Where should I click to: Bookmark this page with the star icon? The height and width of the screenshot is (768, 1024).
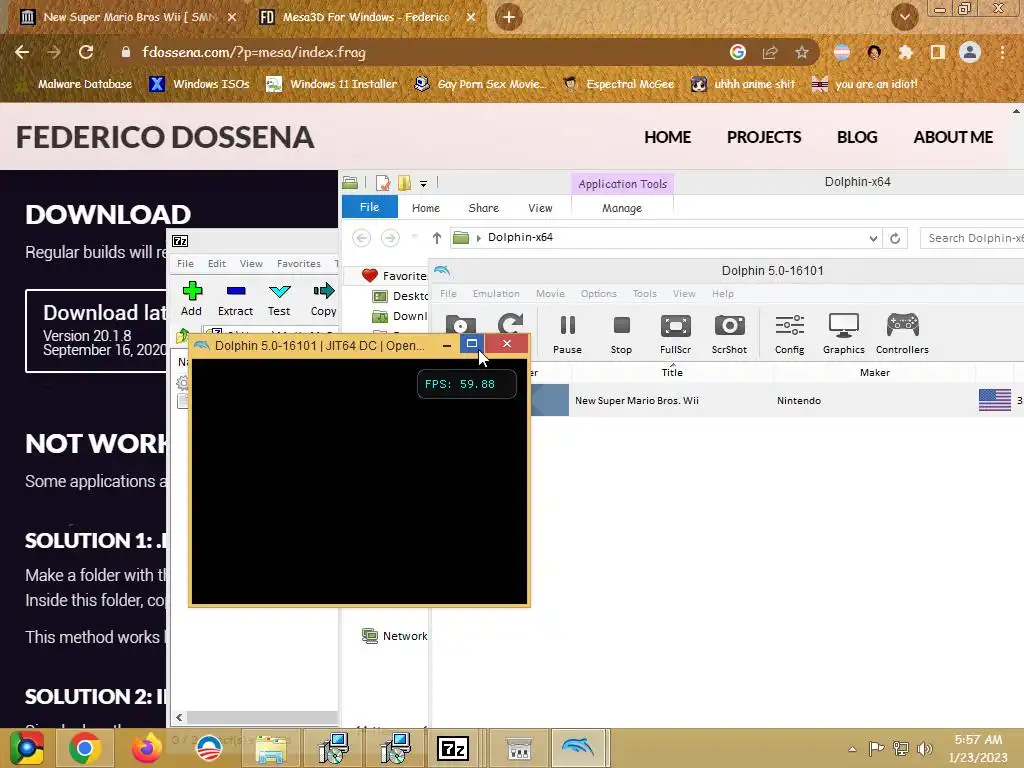pos(802,52)
